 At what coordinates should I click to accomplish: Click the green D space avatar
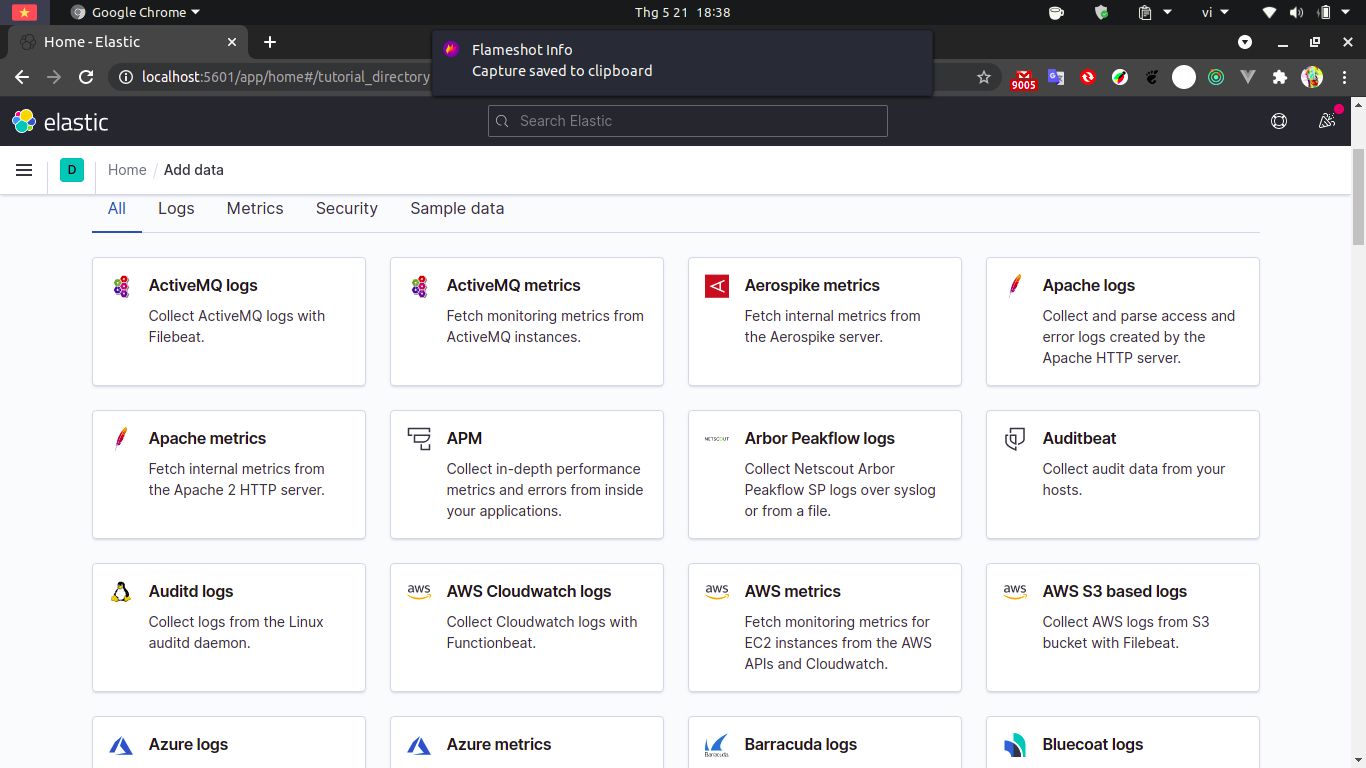click(71, 170)
